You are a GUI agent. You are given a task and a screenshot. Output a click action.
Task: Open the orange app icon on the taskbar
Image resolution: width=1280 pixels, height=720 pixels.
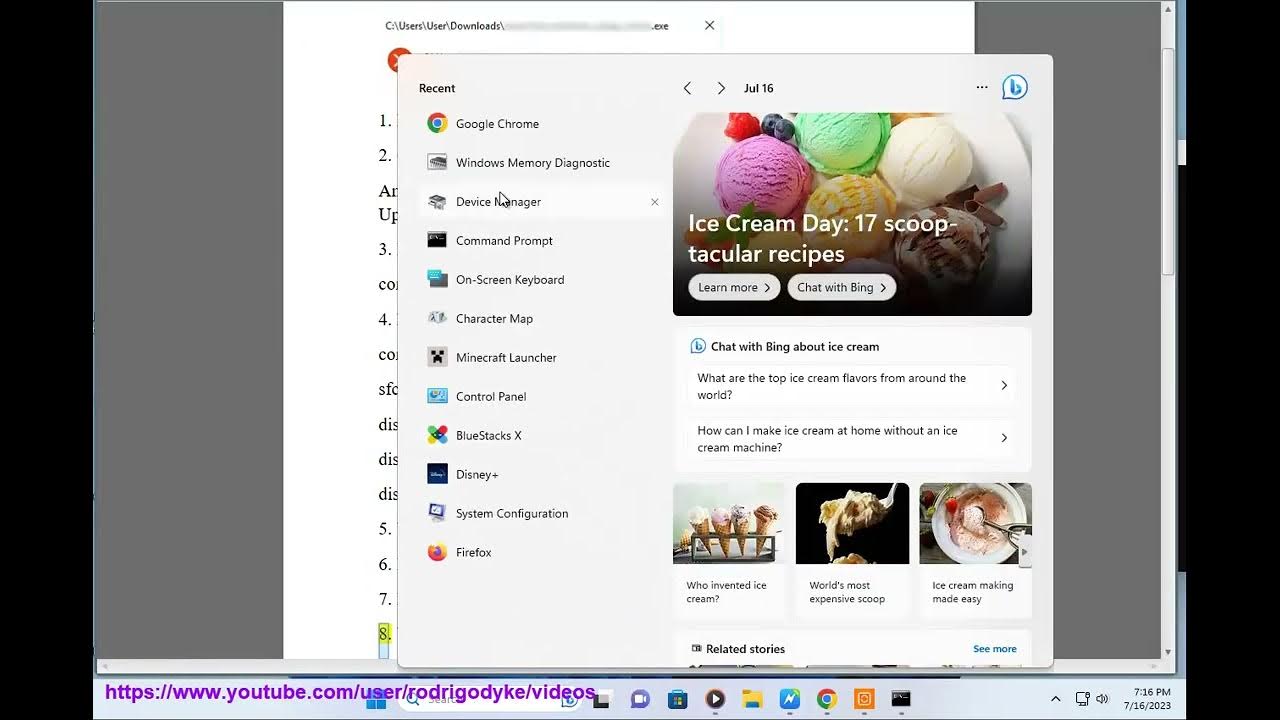click(865, 700)
